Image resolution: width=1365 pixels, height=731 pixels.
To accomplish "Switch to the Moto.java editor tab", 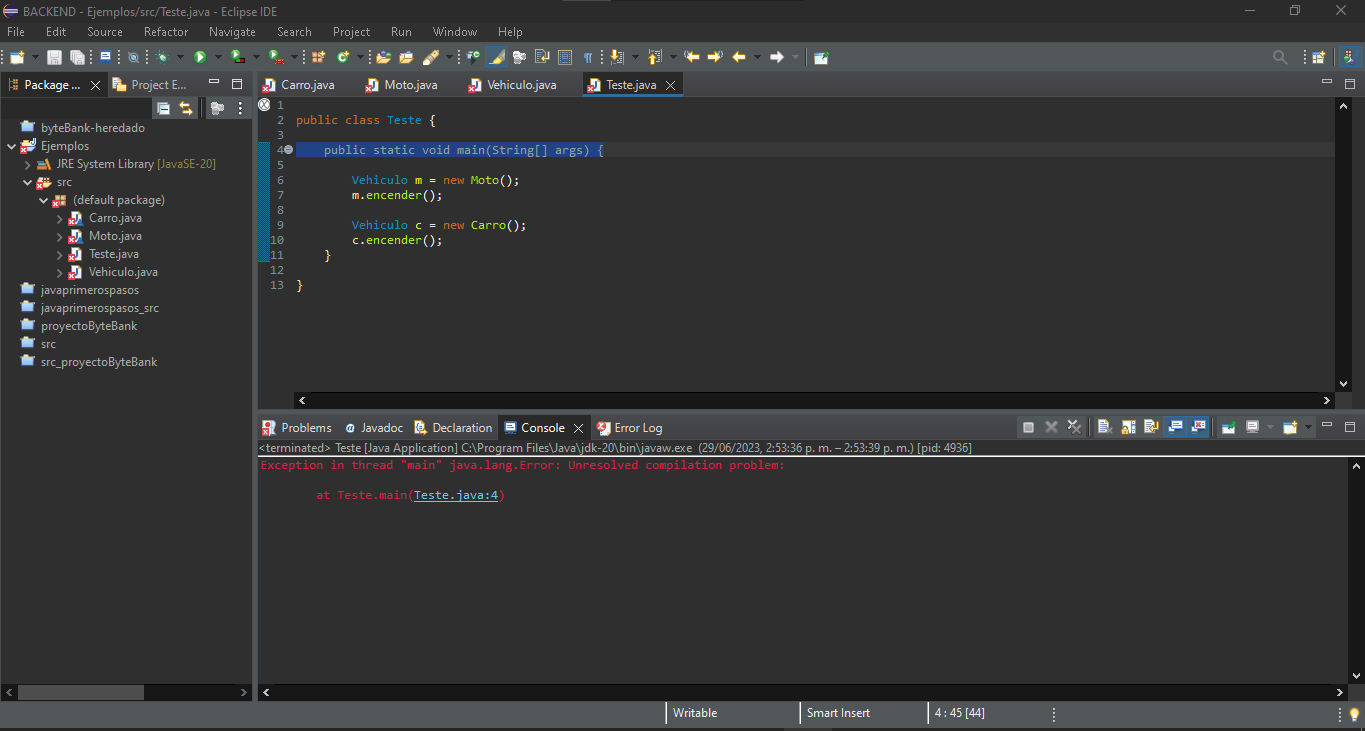I will [401, 85].
